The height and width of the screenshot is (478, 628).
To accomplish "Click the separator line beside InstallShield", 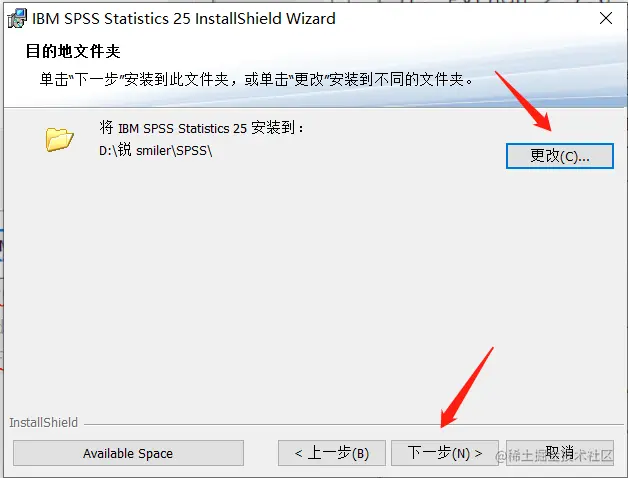I will point(354,424).
